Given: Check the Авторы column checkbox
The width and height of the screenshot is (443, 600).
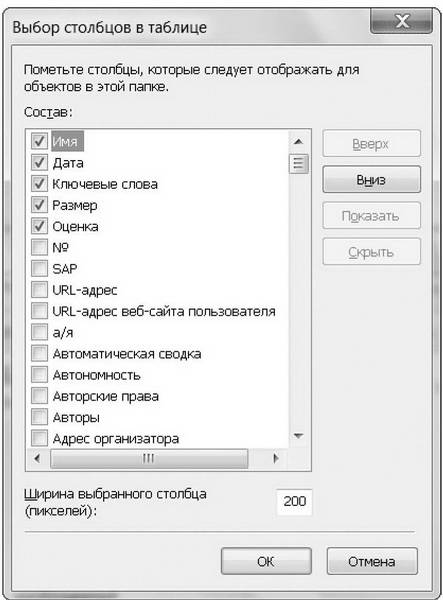Looking at the screenshot, I should pos(39,417).
